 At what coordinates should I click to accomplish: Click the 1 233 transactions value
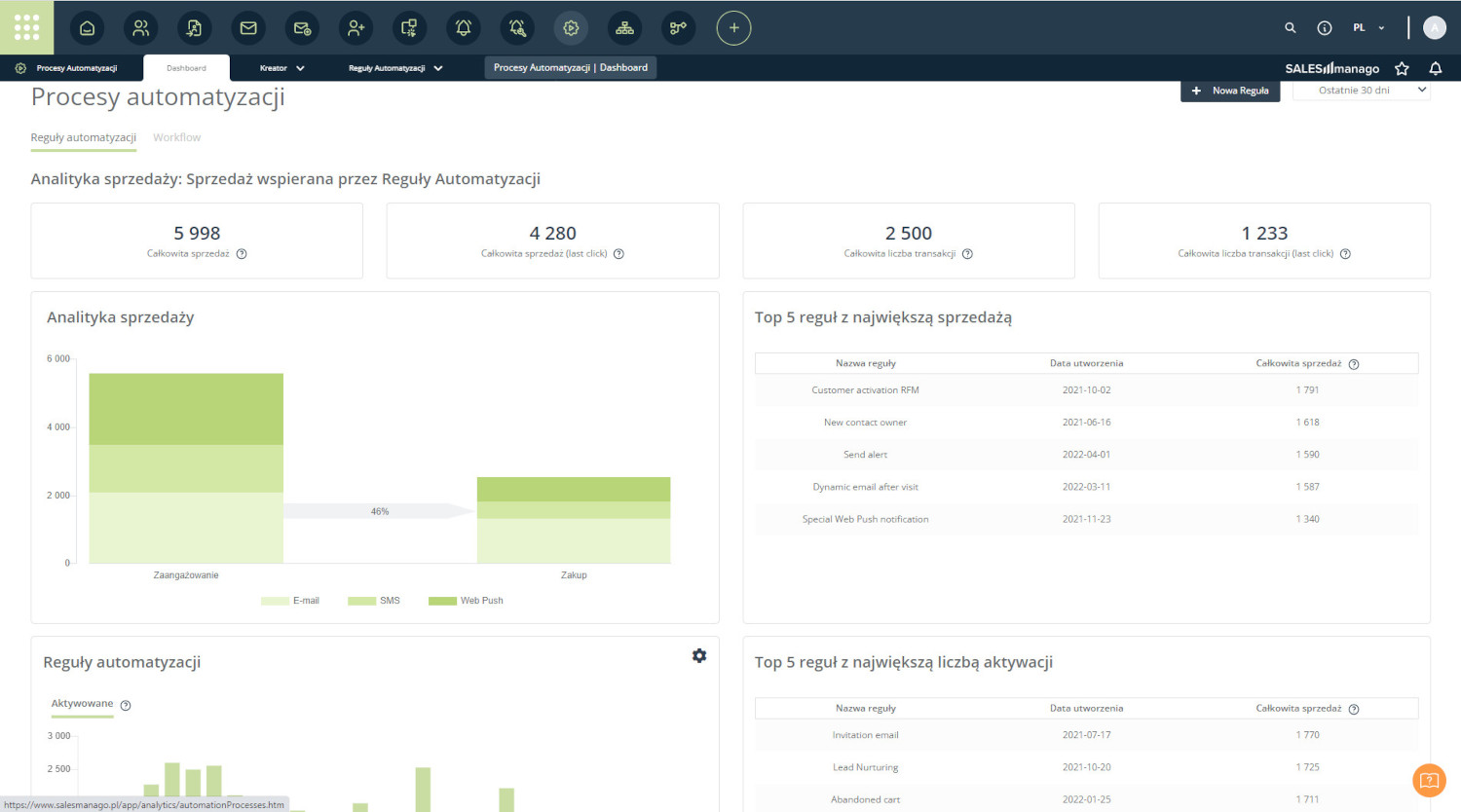1265,234
